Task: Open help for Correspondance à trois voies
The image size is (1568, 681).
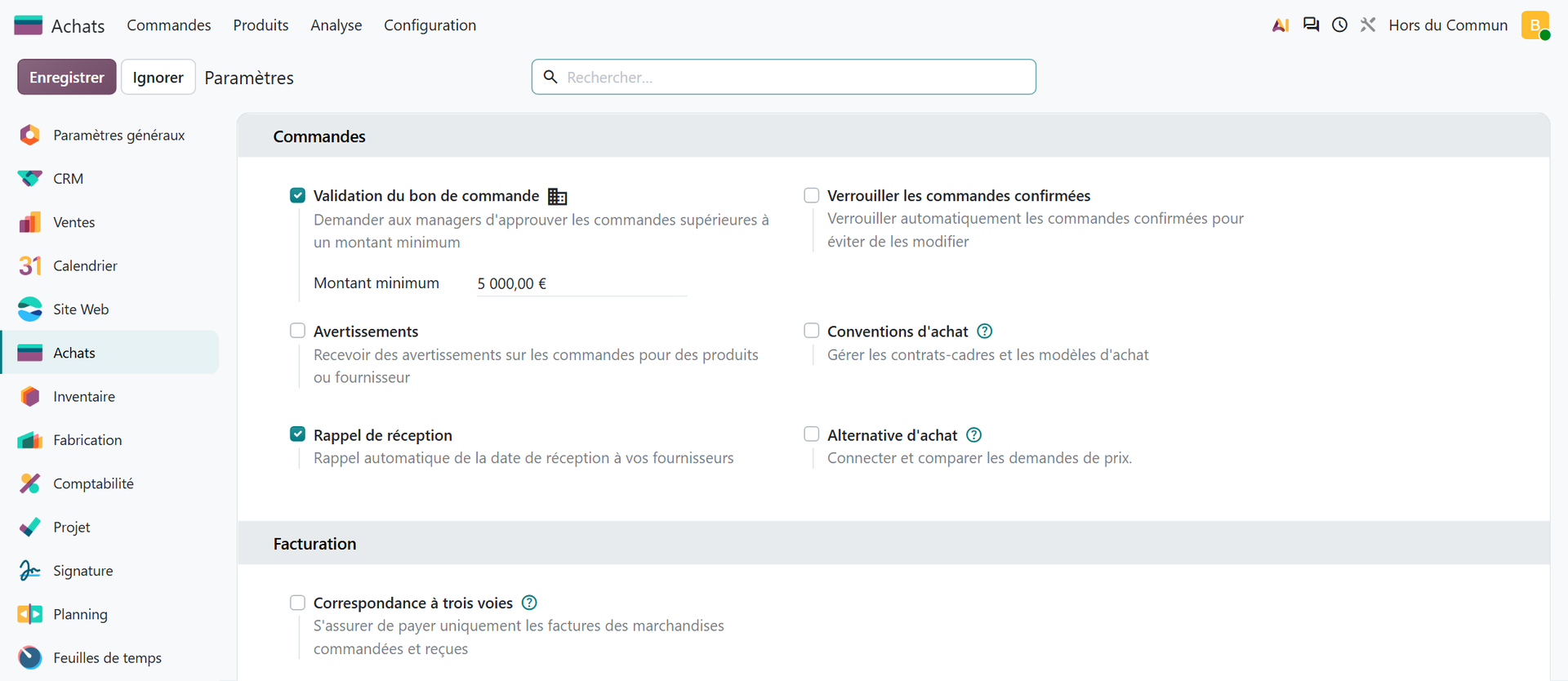Action: [529, 603]
